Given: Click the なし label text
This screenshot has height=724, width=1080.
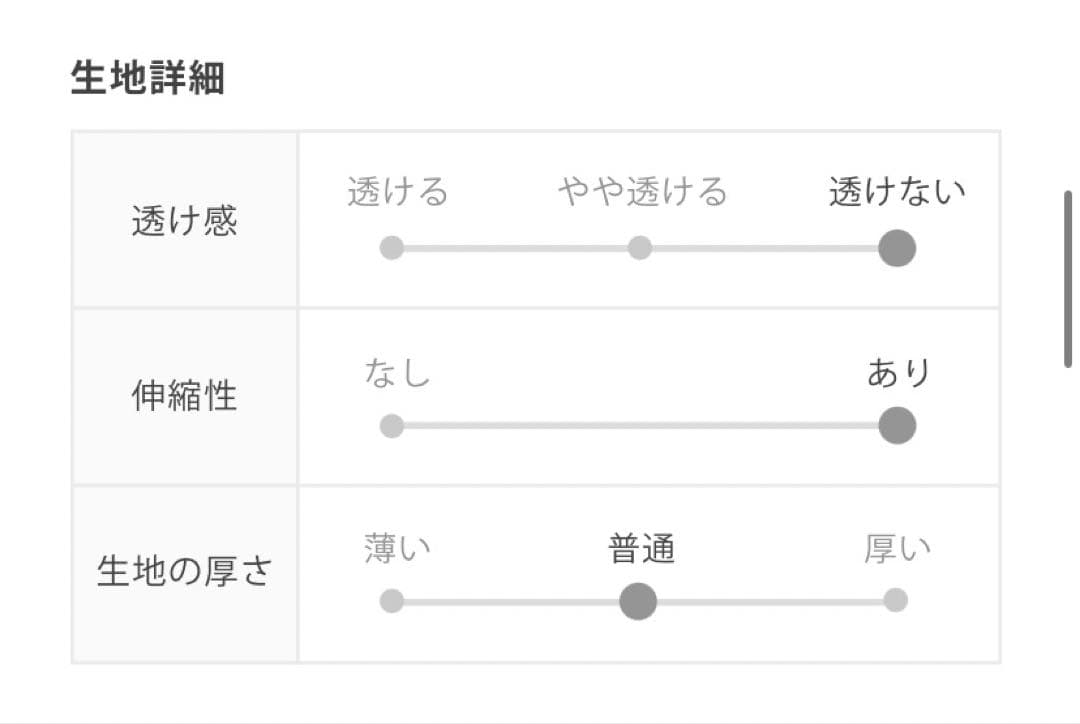Looking at the screenshot, I should point(397,373).
